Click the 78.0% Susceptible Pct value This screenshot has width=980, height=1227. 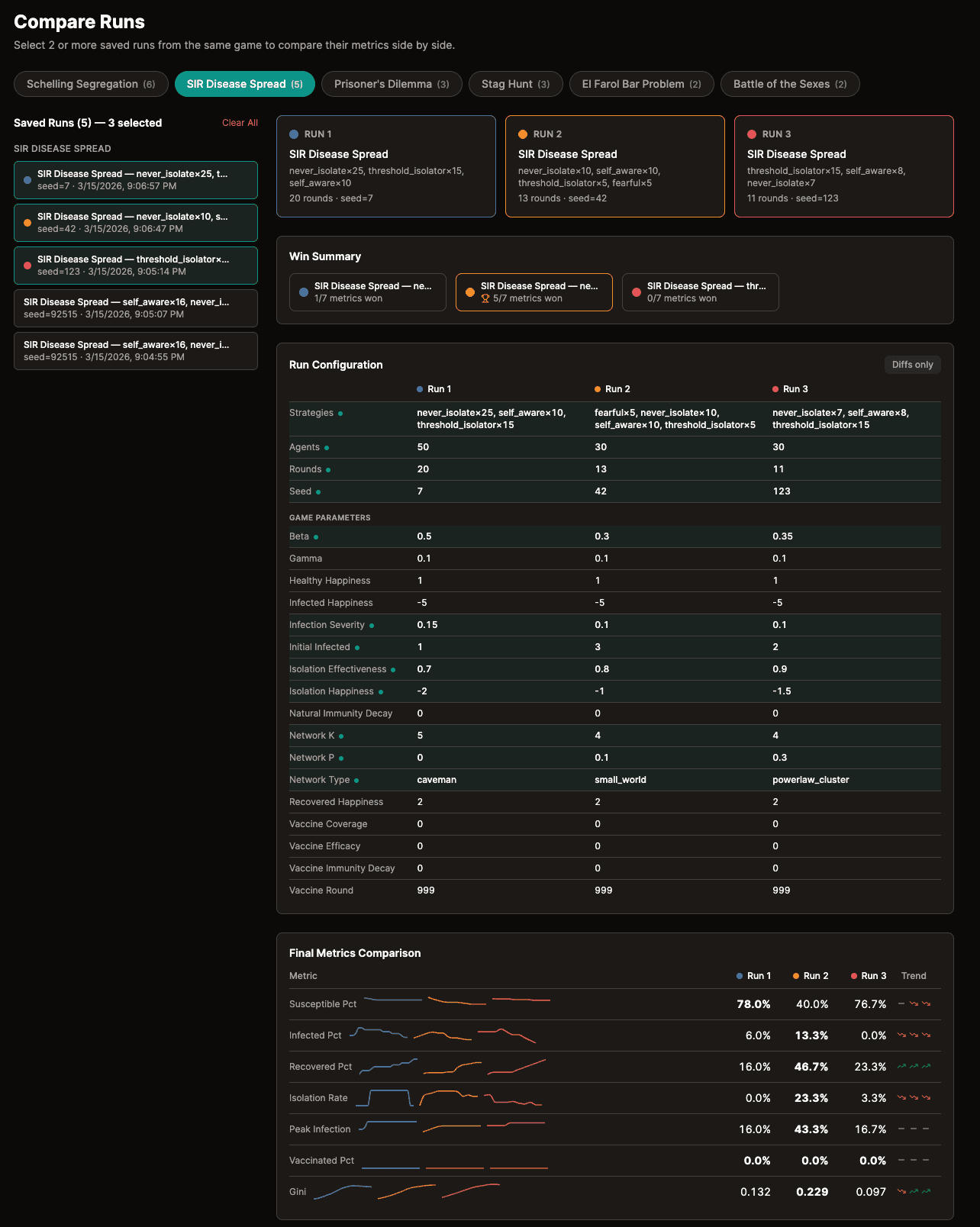[753, 1004]
